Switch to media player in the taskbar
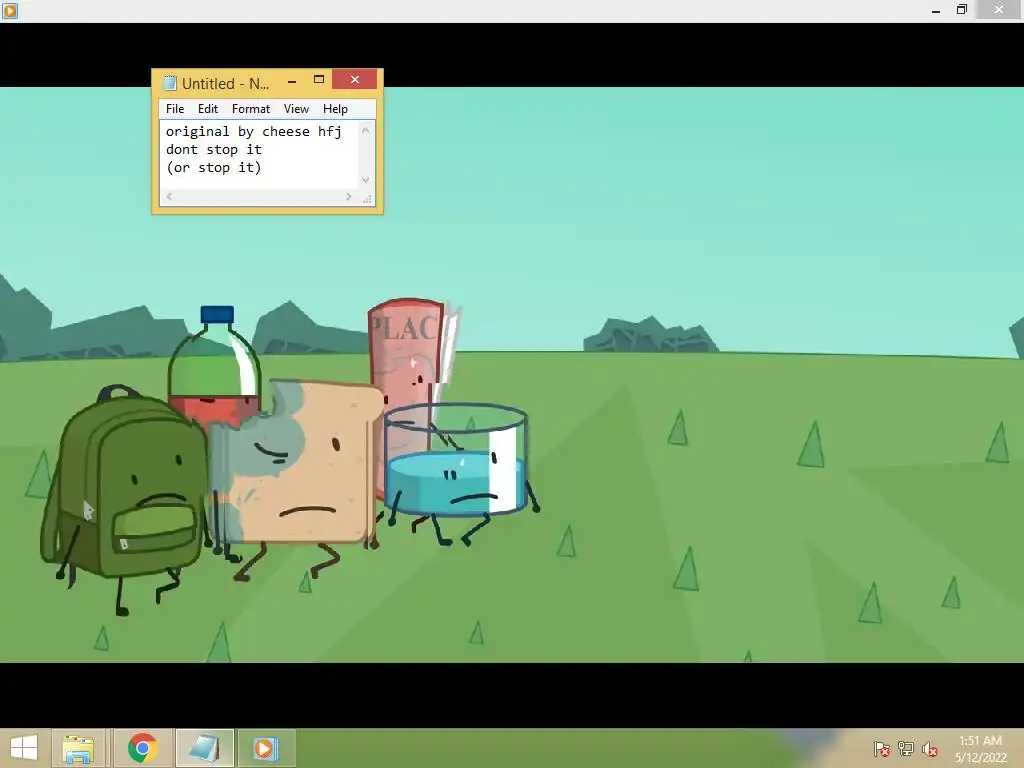This screenshot has width=1024, height=768. pyautogui.click(x=265, y=748)
